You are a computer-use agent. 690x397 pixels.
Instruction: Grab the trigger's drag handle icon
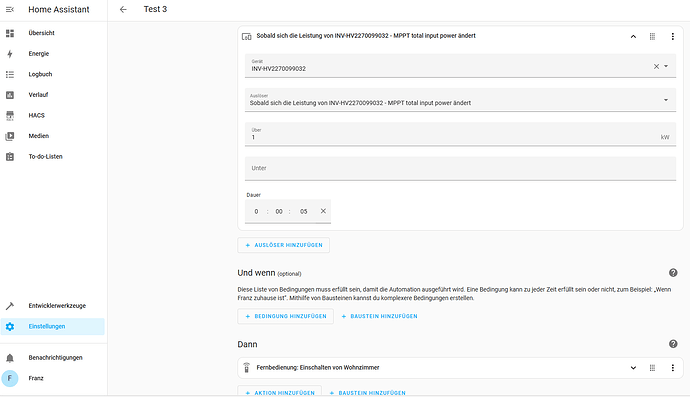[x=653, y=37]
